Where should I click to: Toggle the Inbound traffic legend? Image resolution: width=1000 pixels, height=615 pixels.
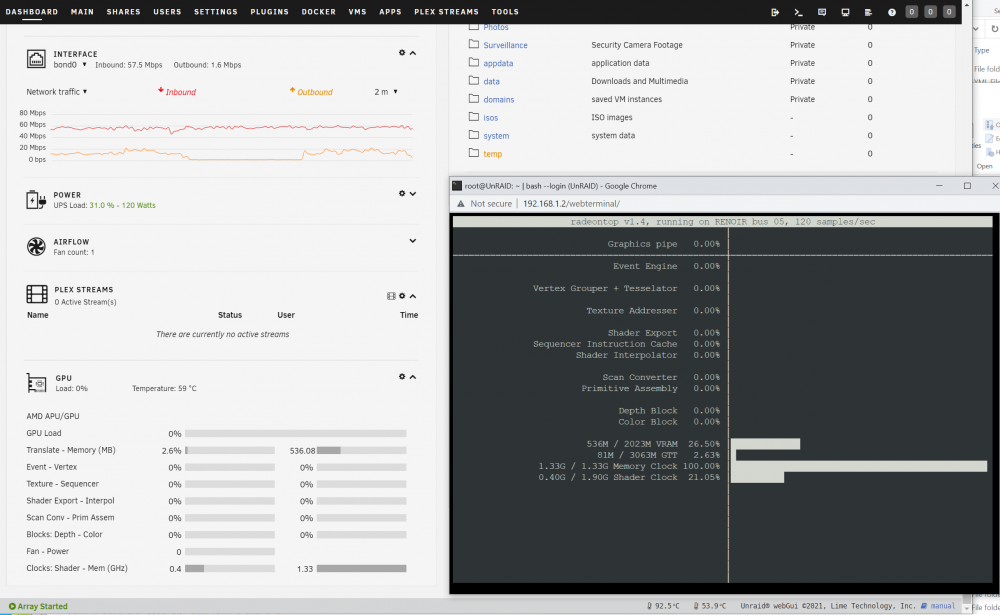(x=177, y=92)
